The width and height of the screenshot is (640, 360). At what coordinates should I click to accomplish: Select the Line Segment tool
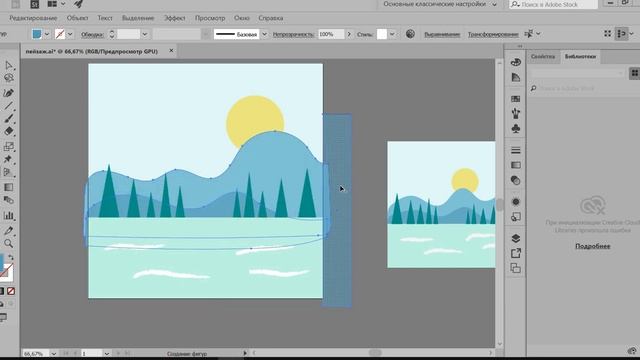pos(9,106)
